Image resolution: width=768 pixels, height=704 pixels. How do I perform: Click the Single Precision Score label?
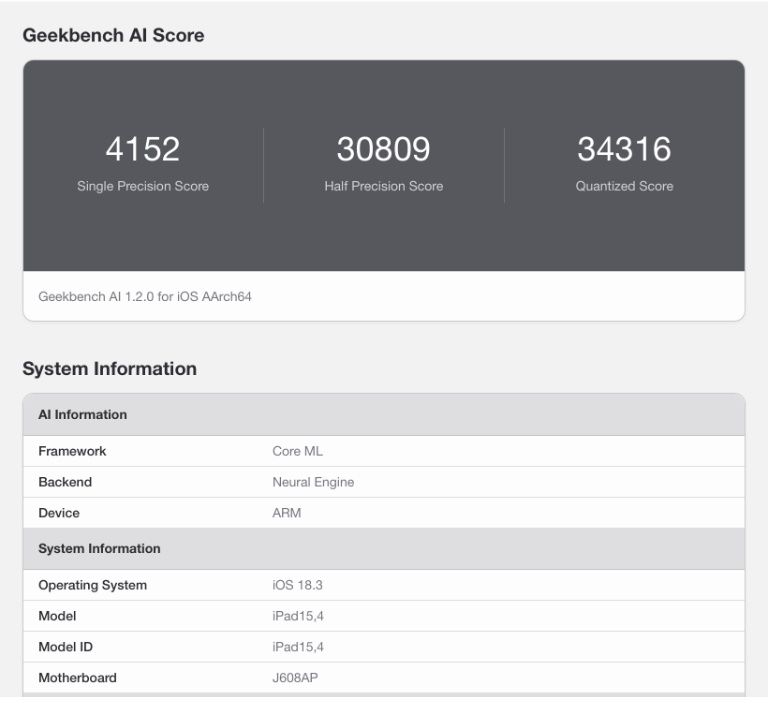[143, 186]
